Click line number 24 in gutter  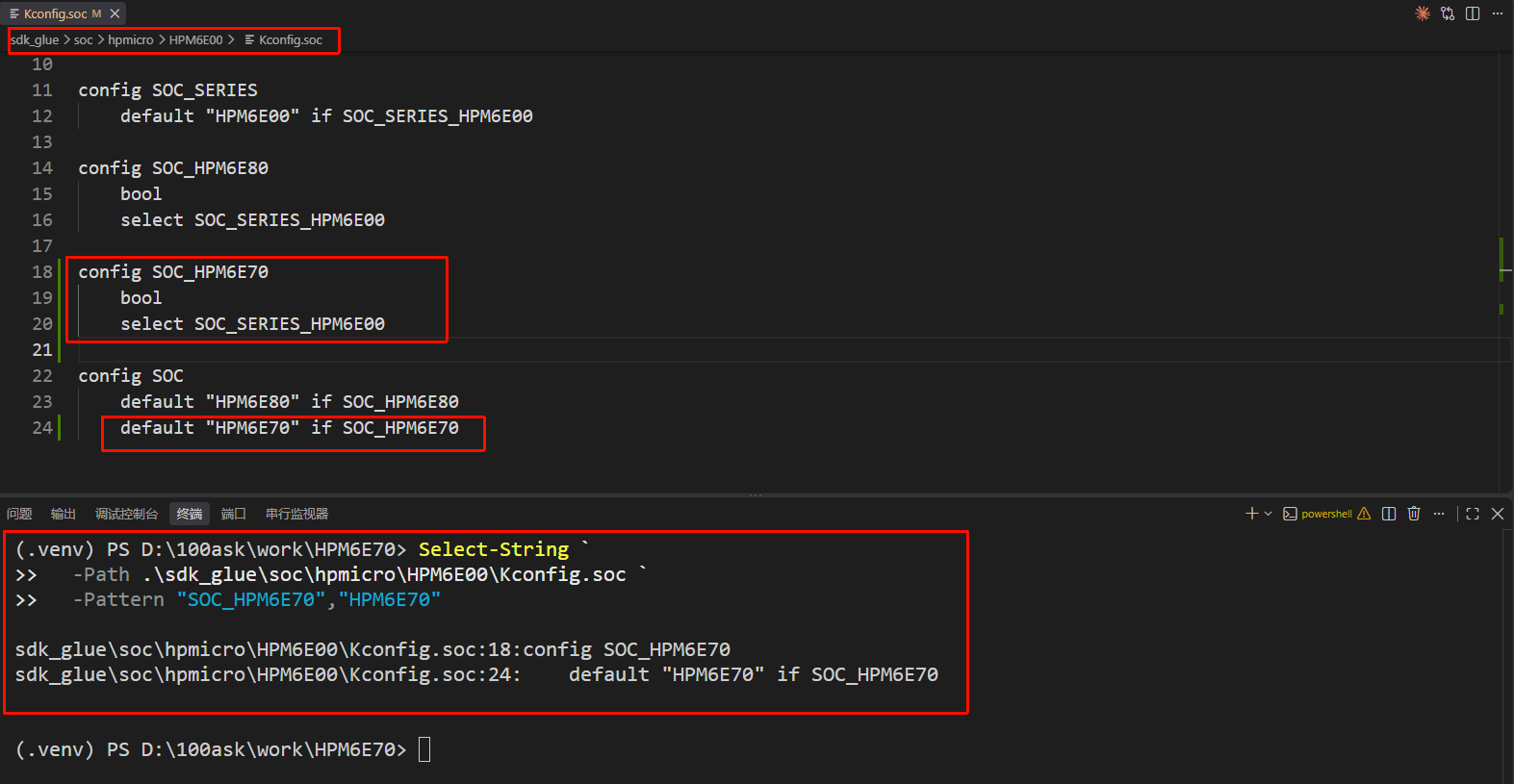(x=42, y=428)
